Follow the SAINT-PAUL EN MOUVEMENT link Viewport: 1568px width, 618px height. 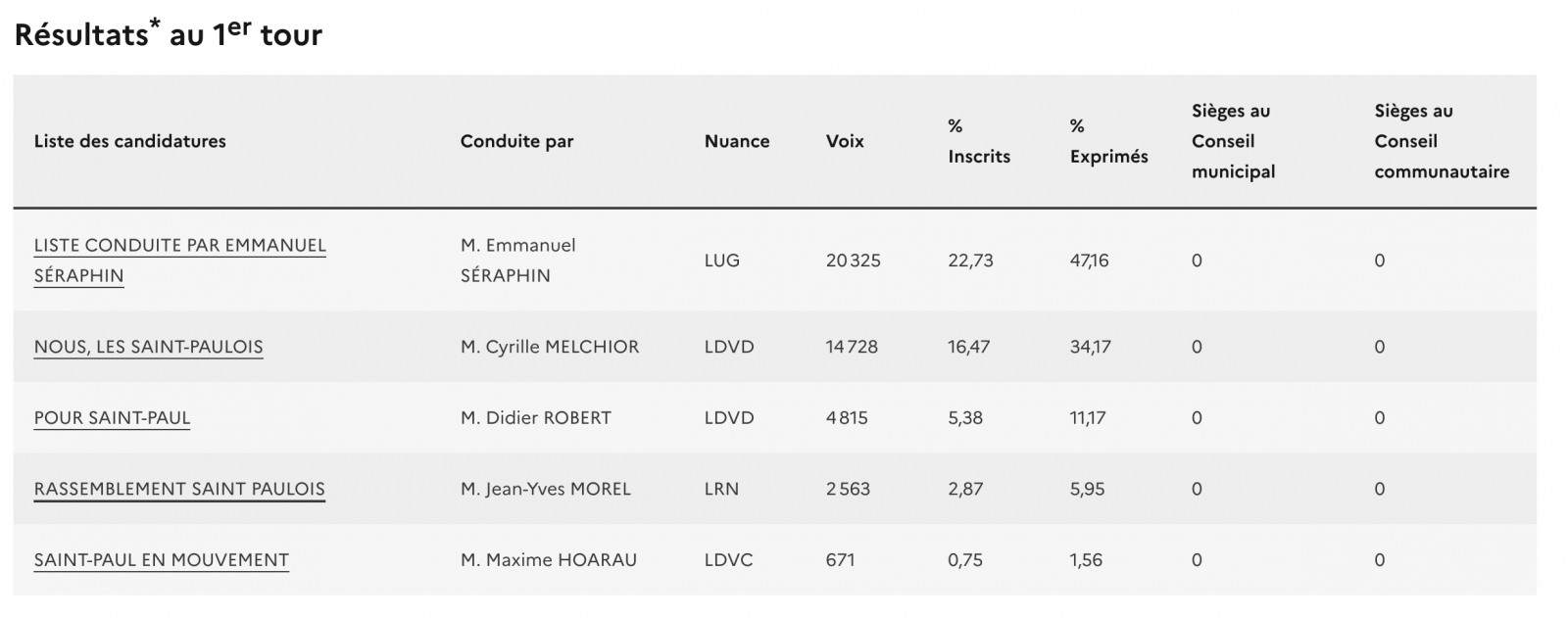coord(161,560)
